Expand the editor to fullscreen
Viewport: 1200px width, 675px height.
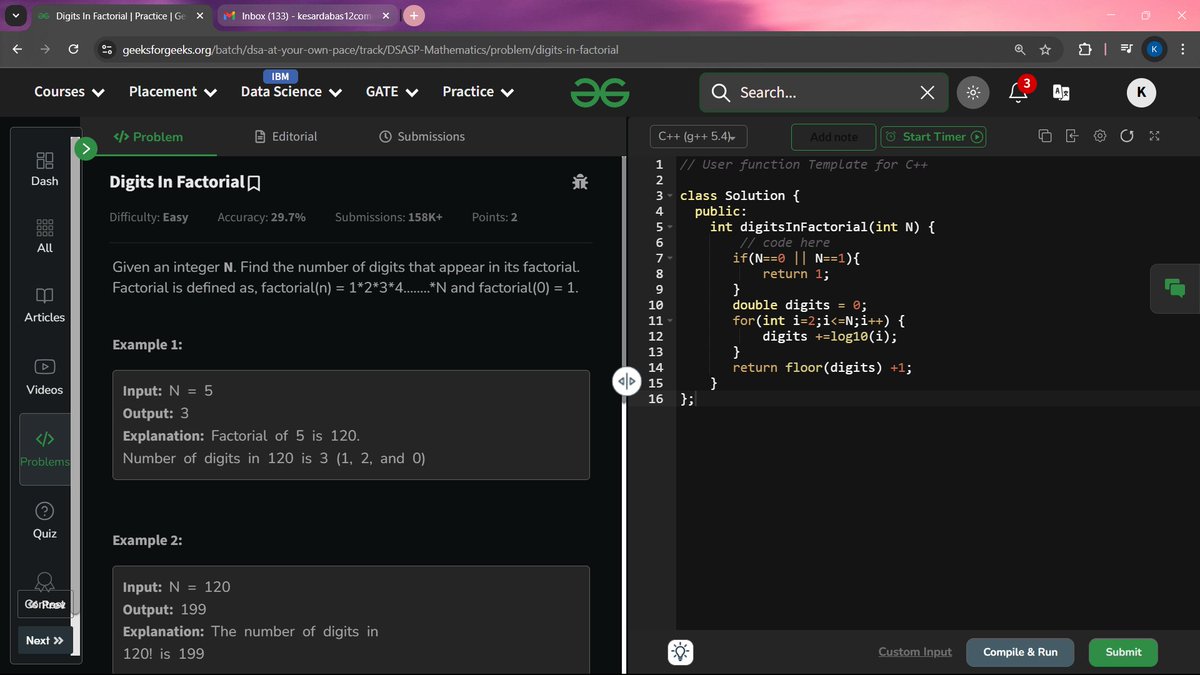1154,136
